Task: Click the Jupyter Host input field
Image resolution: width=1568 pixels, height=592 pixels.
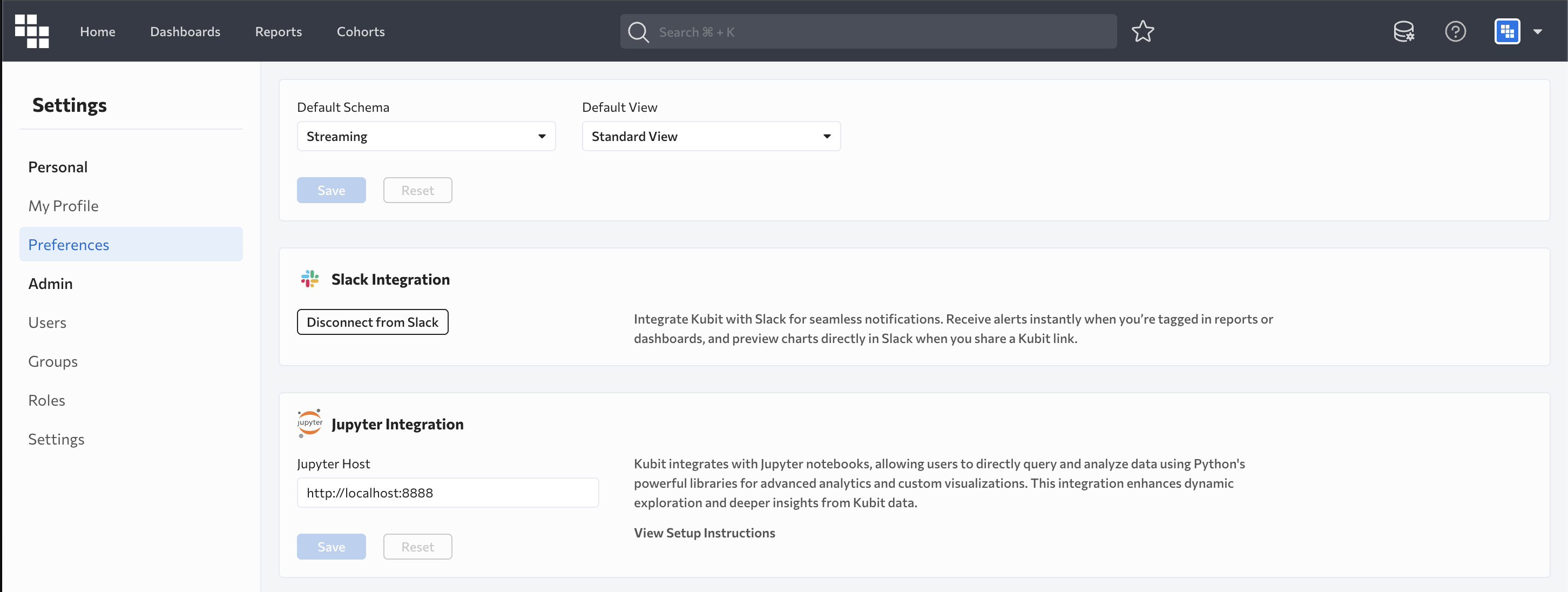Action: [448, 493]
